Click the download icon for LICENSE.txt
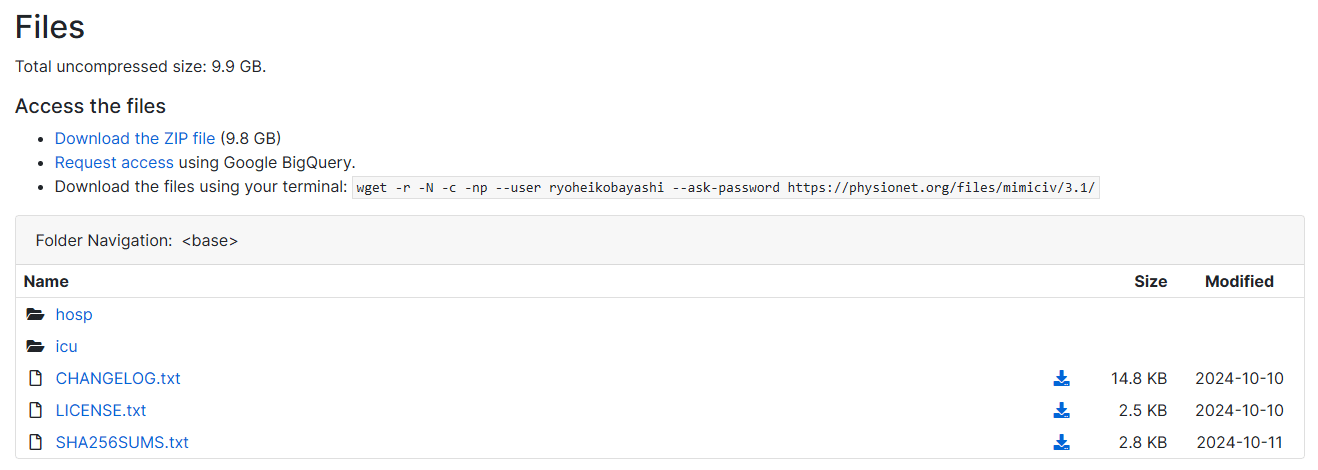The height and width of the screenshot is (470, 1318). [x=1061, y=410]
